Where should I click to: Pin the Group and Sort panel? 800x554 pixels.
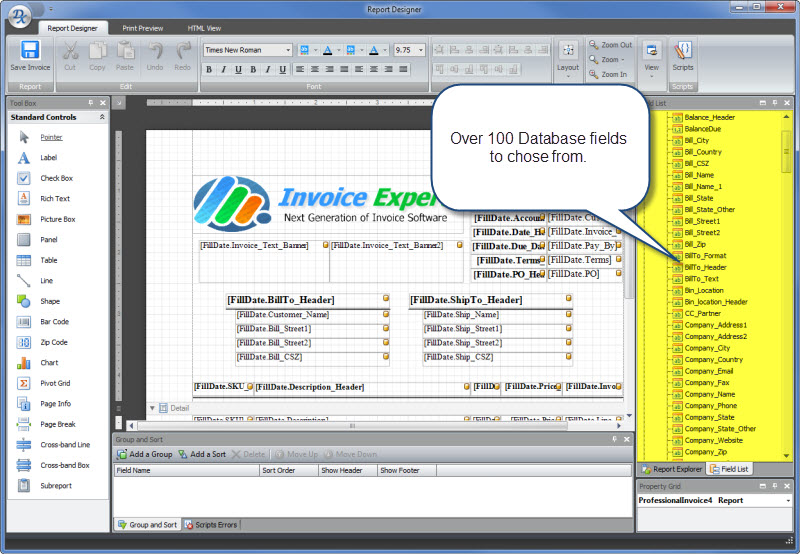[615, 439]
